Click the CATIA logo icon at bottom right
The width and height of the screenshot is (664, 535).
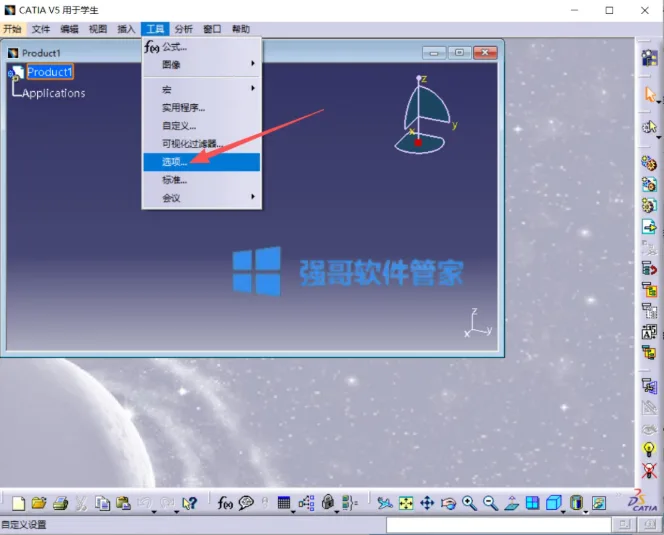click(x=643, y=501)
